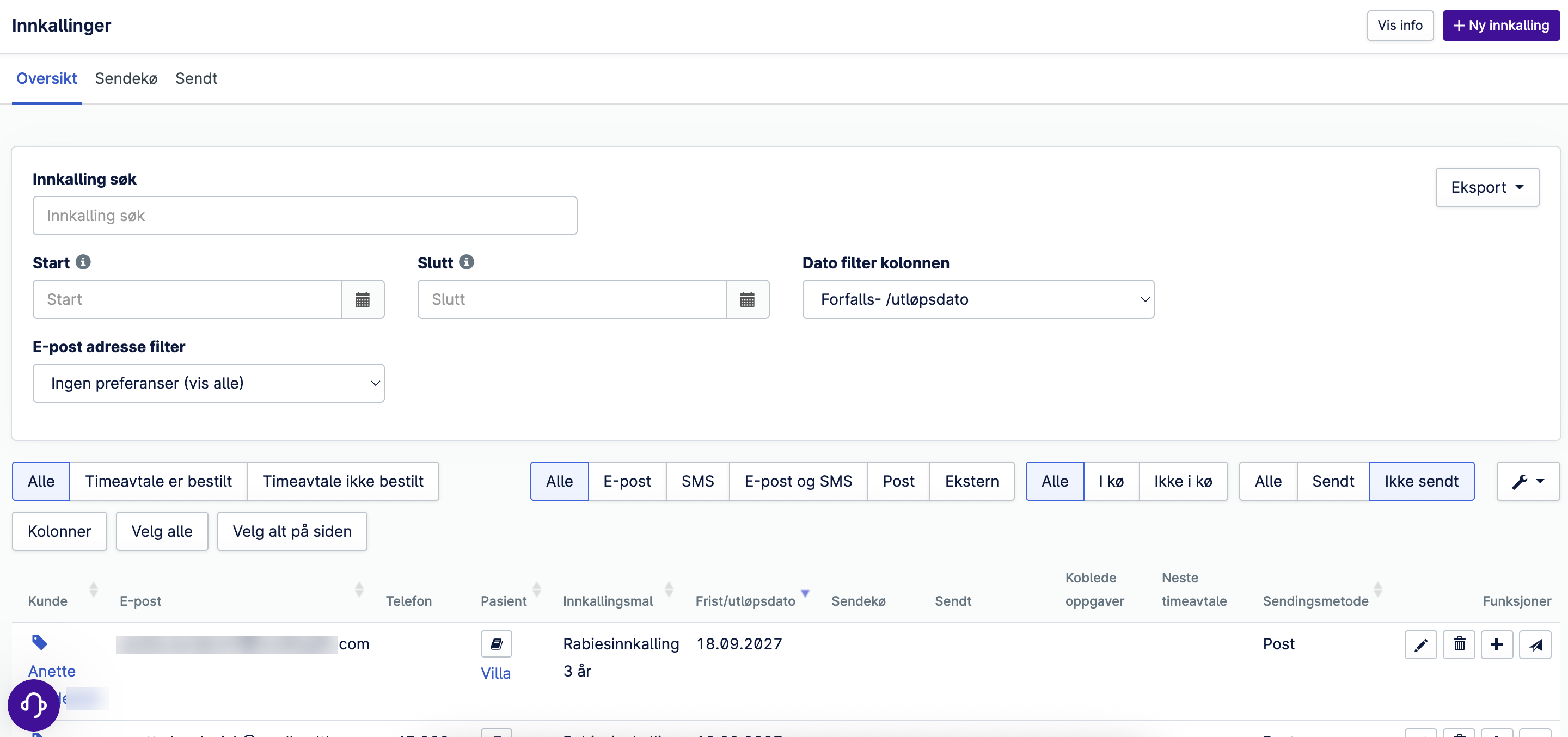Show info tooltip next to Start label
This screenshot has height=737, width=1568.
pyautogui.click(x=83, y=262)
